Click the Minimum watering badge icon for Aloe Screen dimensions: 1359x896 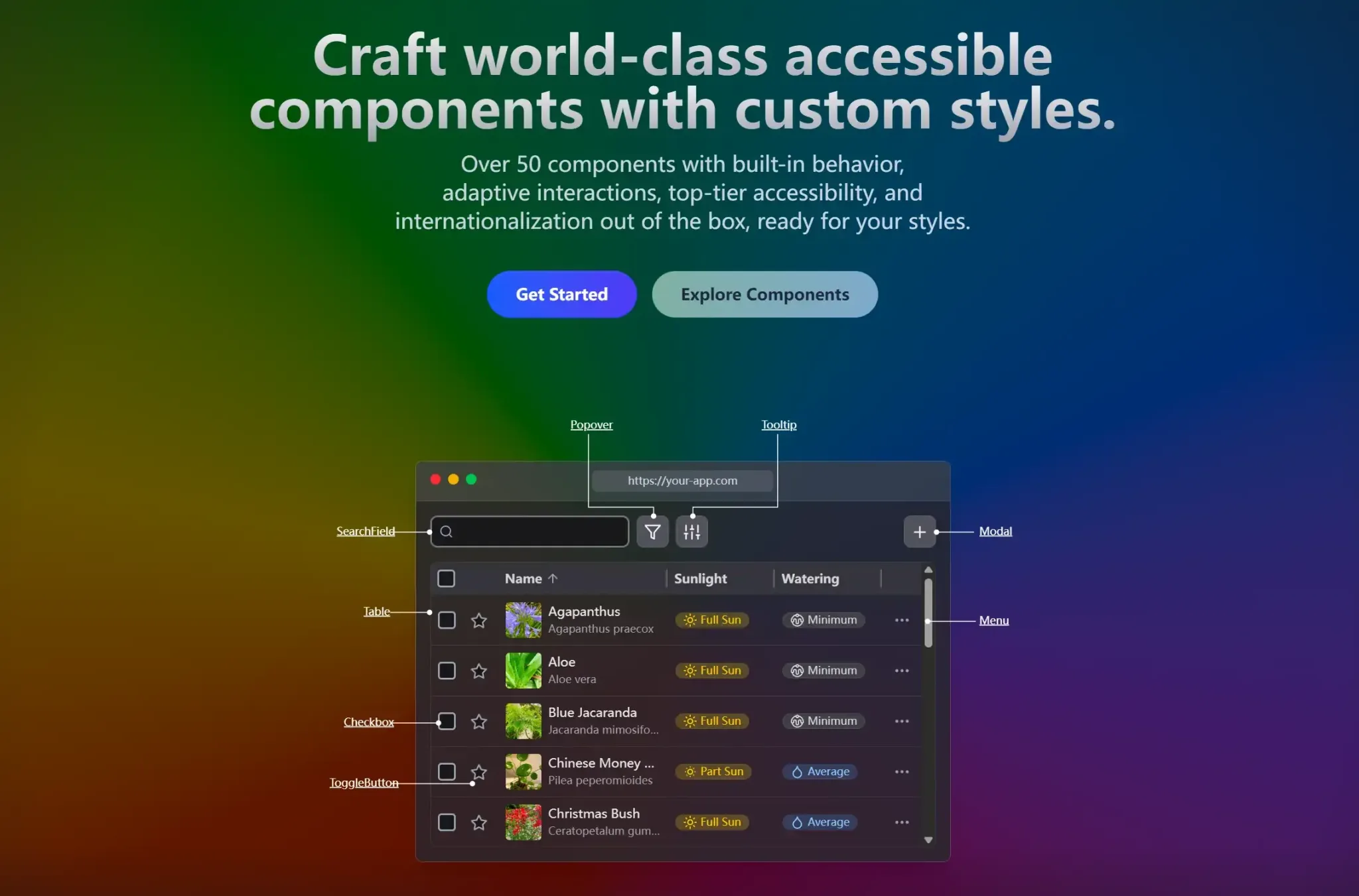tap(798, 671)
